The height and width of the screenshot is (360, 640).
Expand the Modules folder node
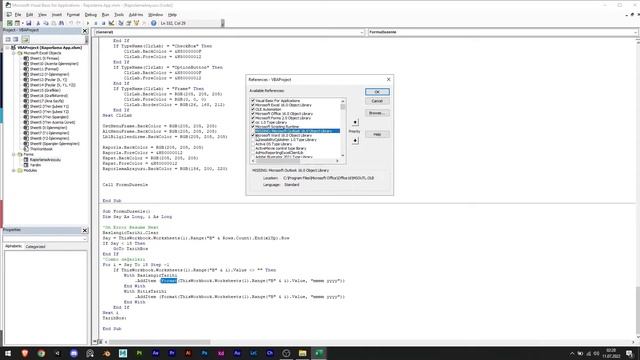click(x=13, y=170)
